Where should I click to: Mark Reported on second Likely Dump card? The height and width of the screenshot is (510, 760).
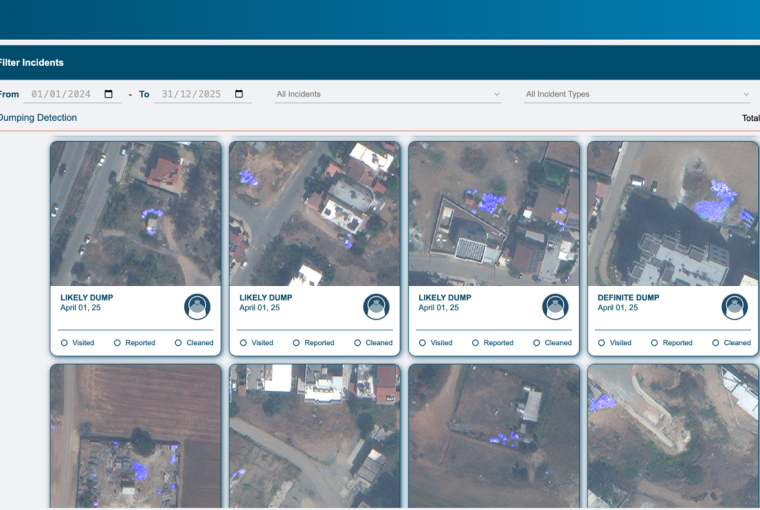297,343
